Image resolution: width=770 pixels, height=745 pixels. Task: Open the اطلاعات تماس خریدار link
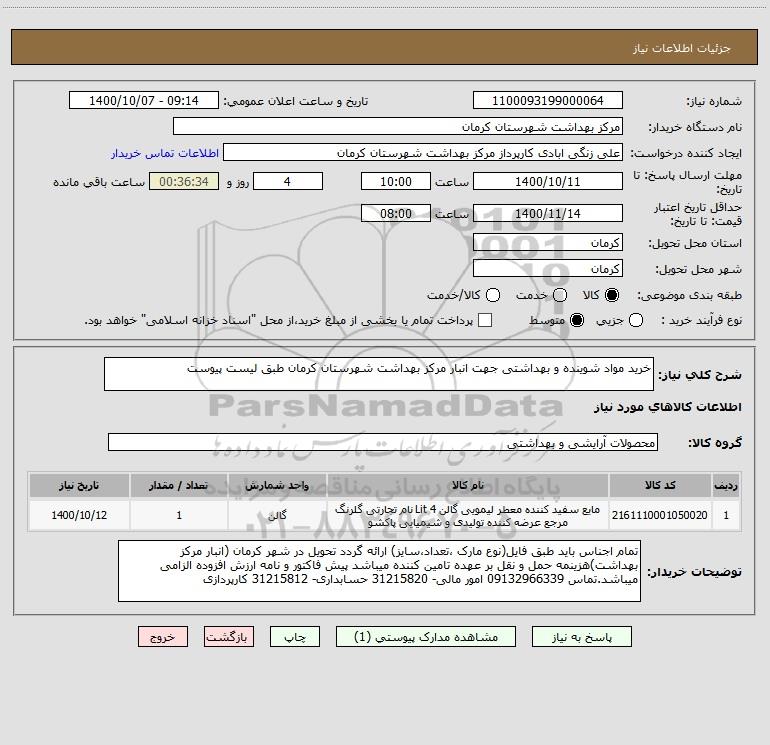(165, 153)
